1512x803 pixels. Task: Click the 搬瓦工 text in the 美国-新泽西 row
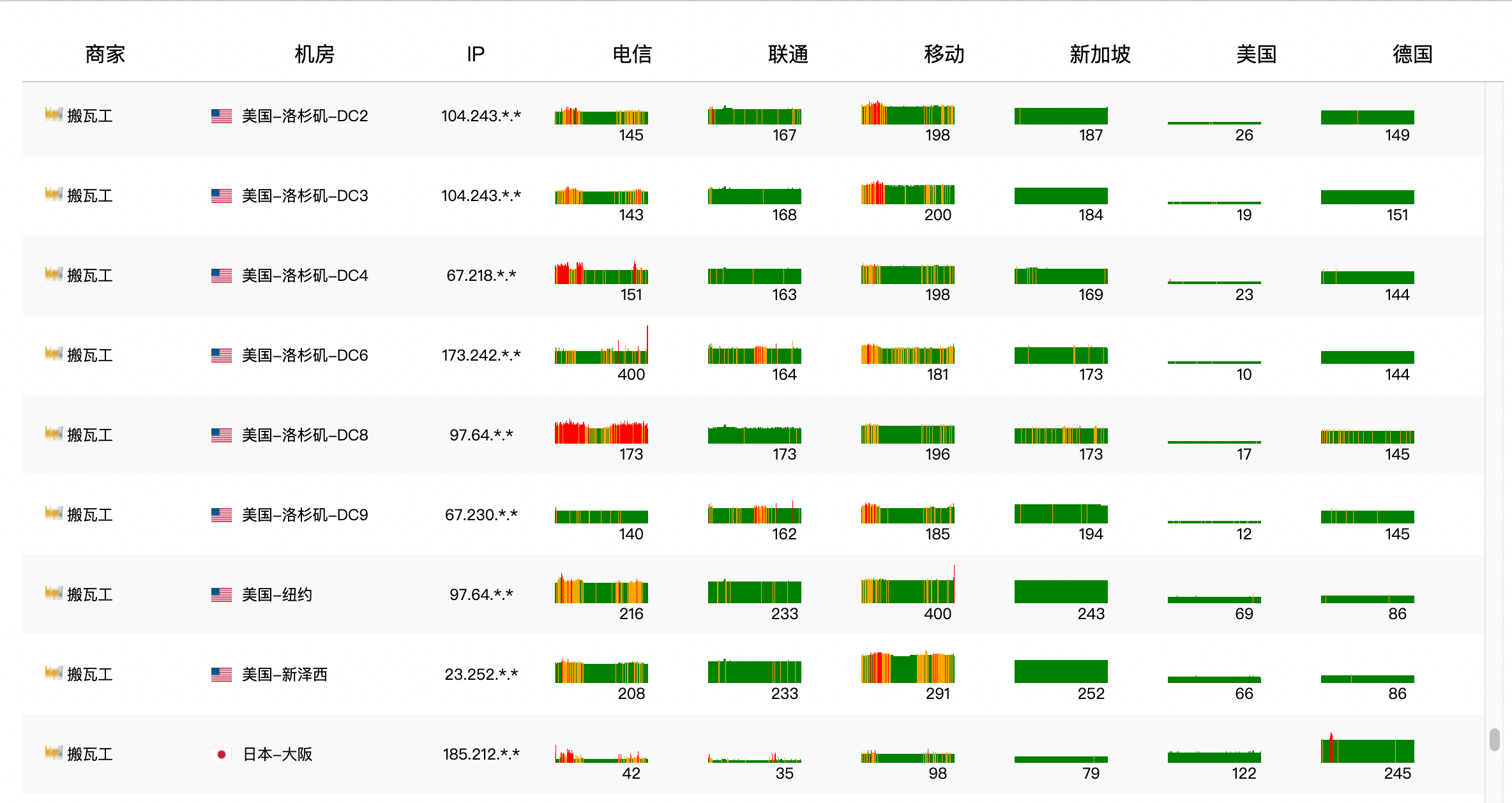point(90,675)
